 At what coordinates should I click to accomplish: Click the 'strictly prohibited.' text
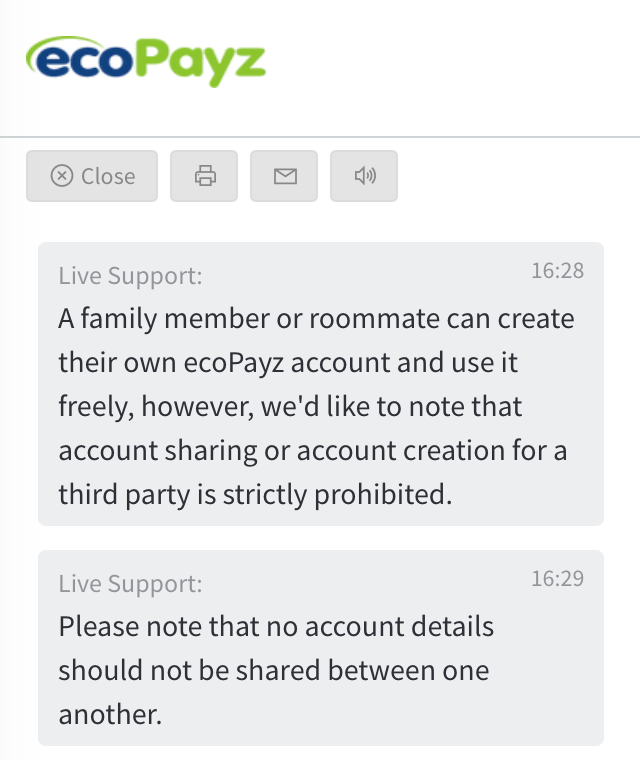click(337, 495)
